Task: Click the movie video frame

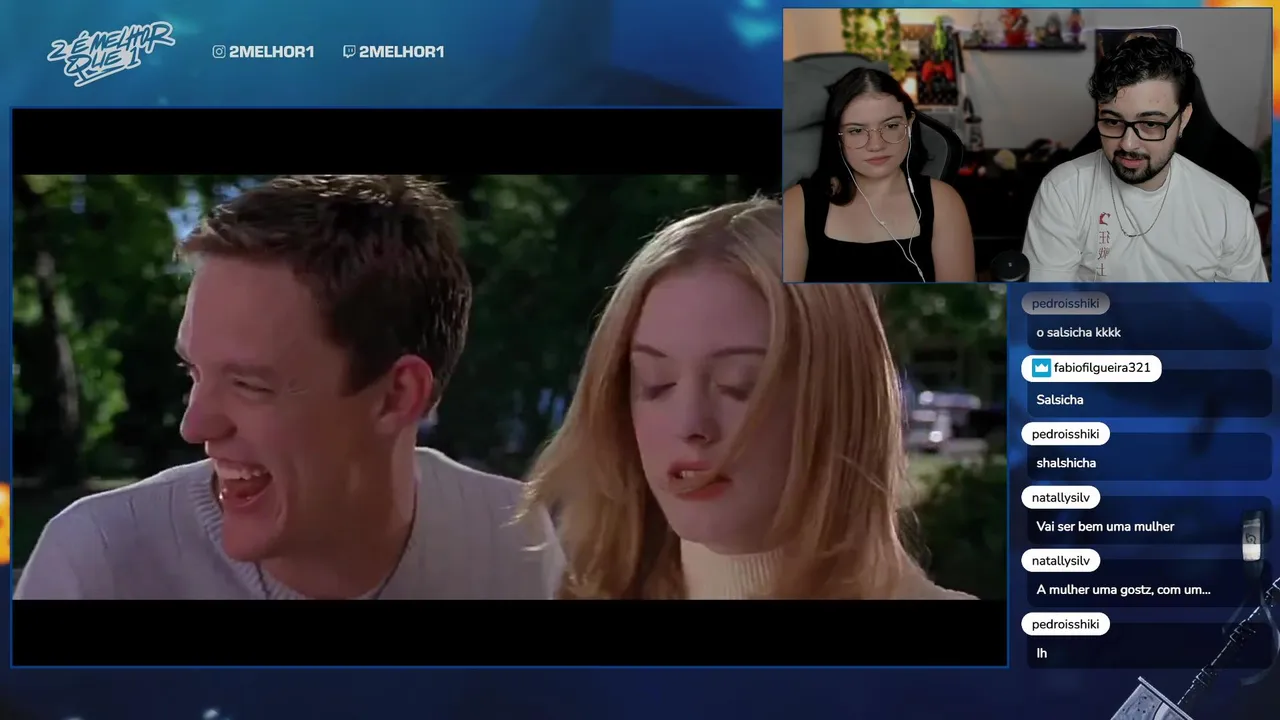Action: [x=509, y=387]
